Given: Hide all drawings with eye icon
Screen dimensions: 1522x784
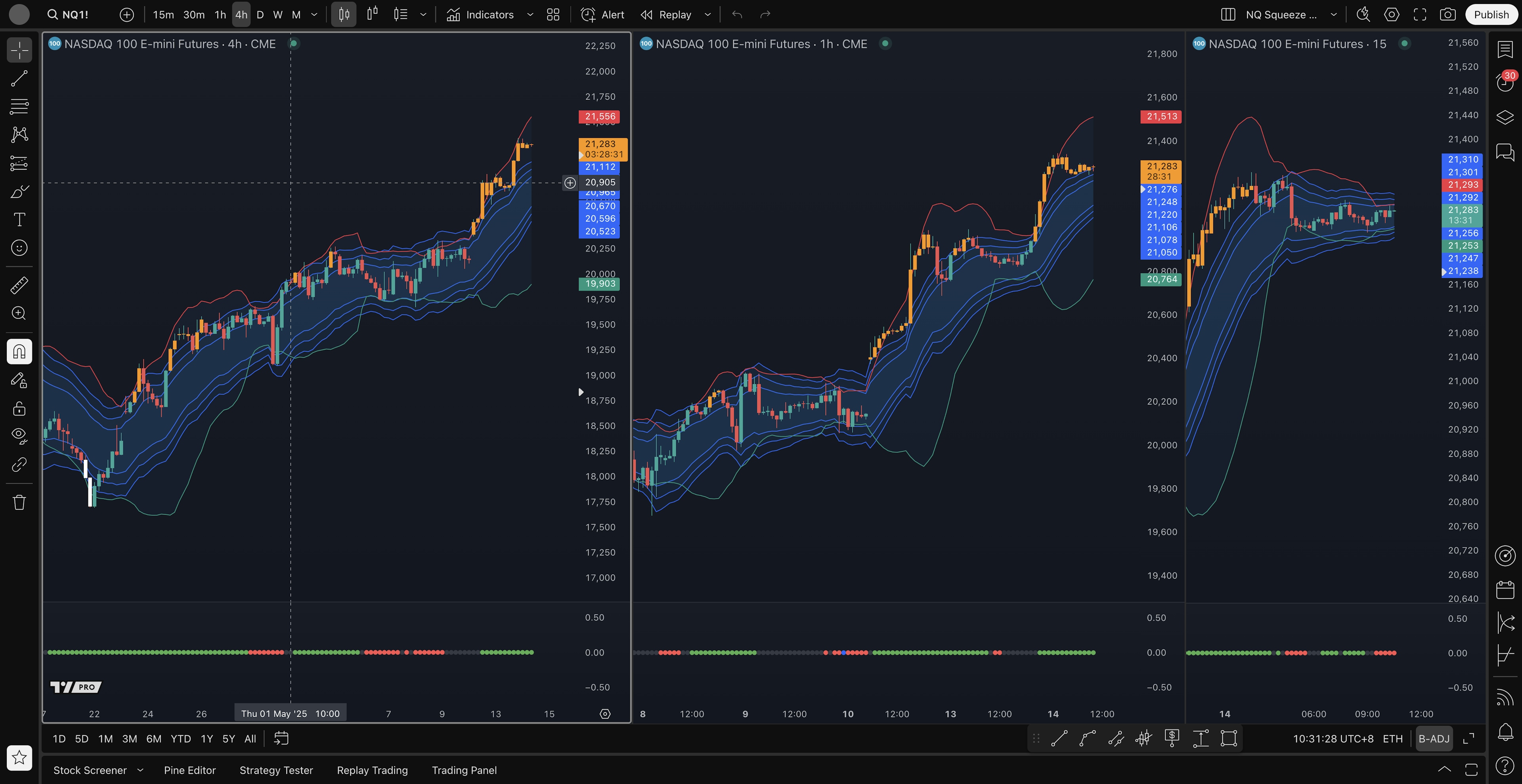Looking at the screenshot, I should pos(19,436).
